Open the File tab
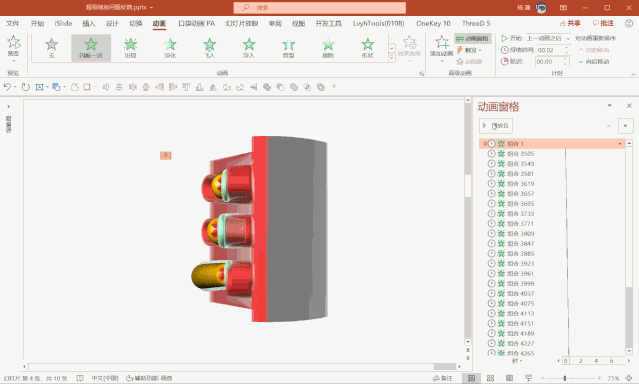This screenshot has height=384, width=639. (x=13, y=24)
